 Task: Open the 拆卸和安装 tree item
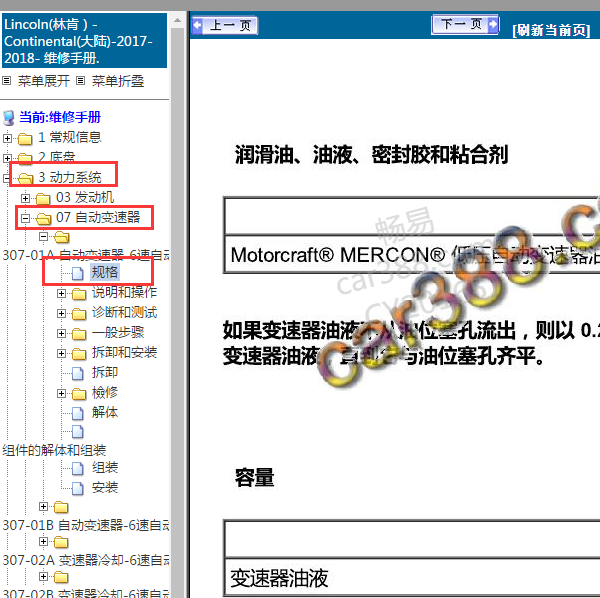124,352
